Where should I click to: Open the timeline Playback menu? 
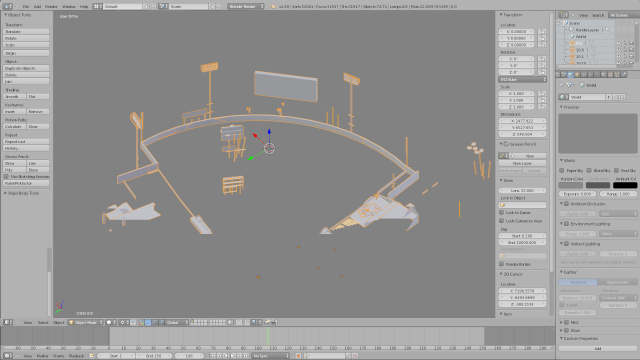76,356
